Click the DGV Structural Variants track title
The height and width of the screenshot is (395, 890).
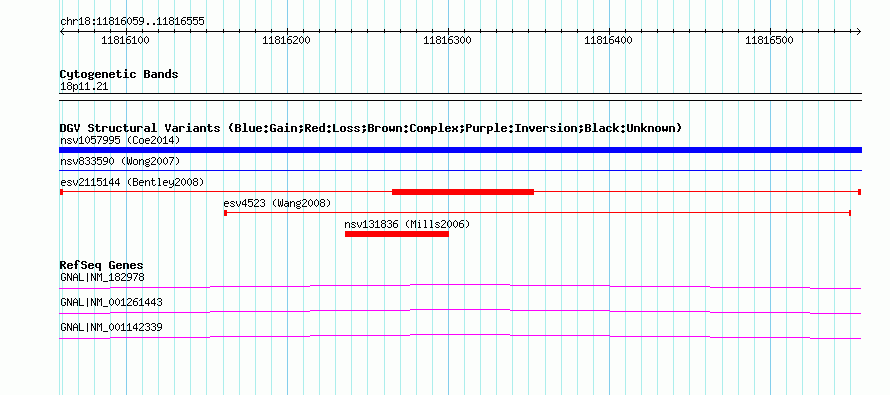coord(371,128)
